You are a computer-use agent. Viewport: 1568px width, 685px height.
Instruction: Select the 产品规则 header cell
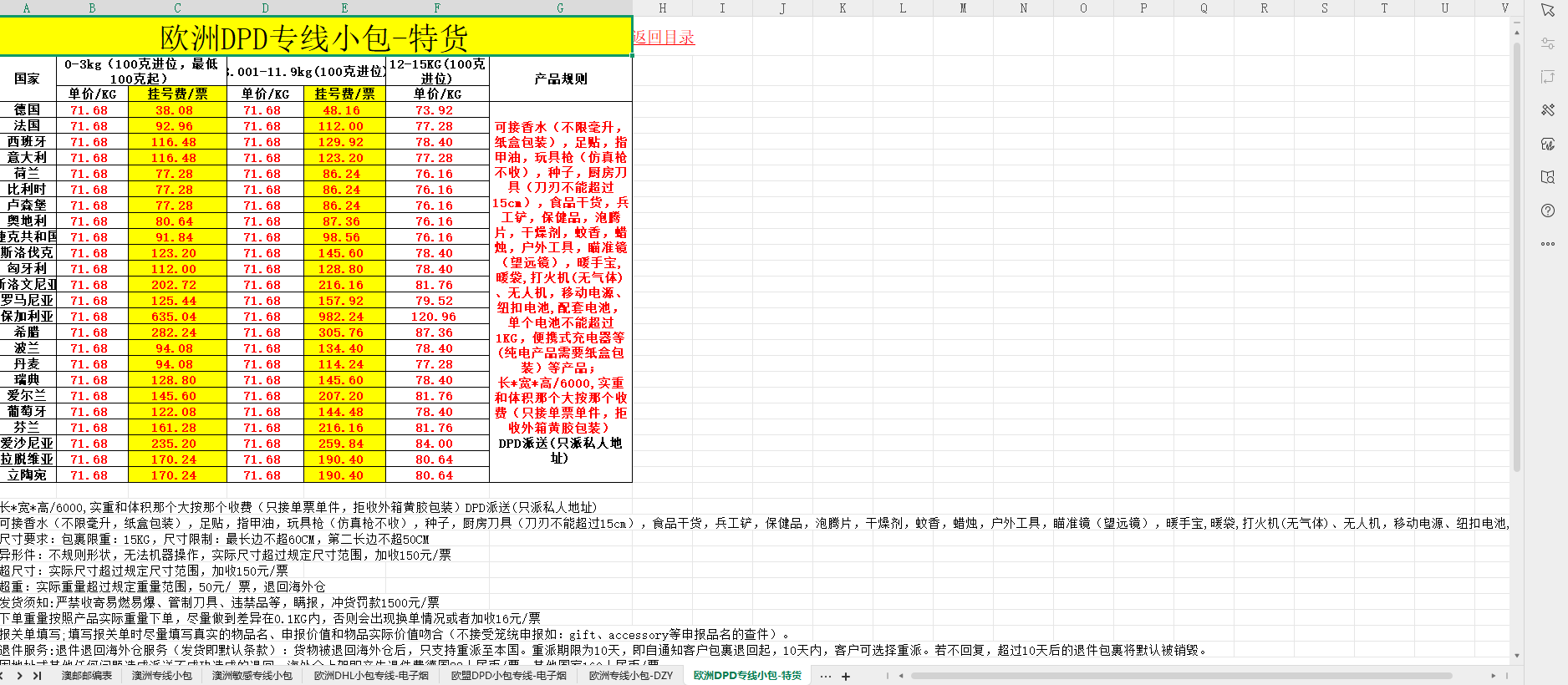pyautogui.click(x=560, y=79)
